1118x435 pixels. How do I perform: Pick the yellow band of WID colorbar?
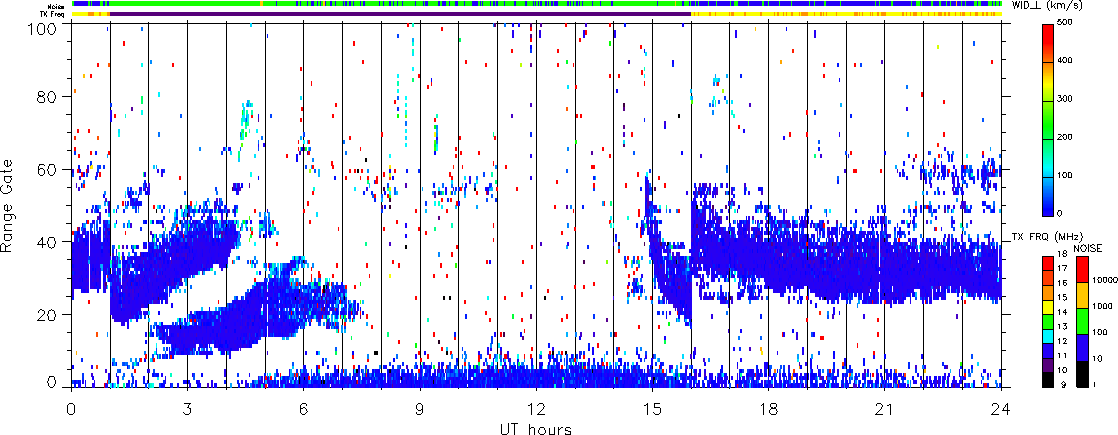1047,82
